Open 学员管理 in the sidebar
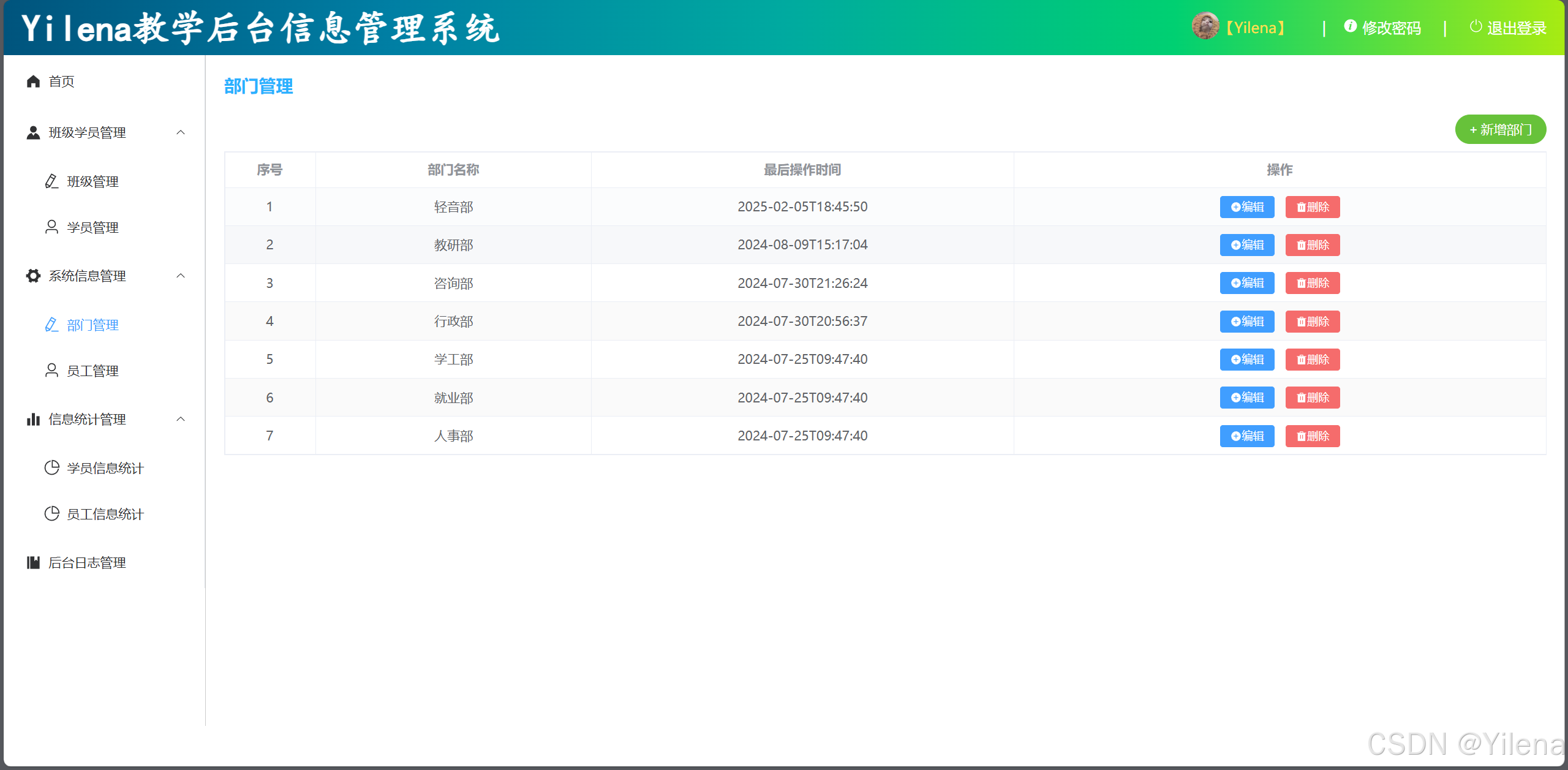This screenshot has height=770, width=1568. (92, 228)
